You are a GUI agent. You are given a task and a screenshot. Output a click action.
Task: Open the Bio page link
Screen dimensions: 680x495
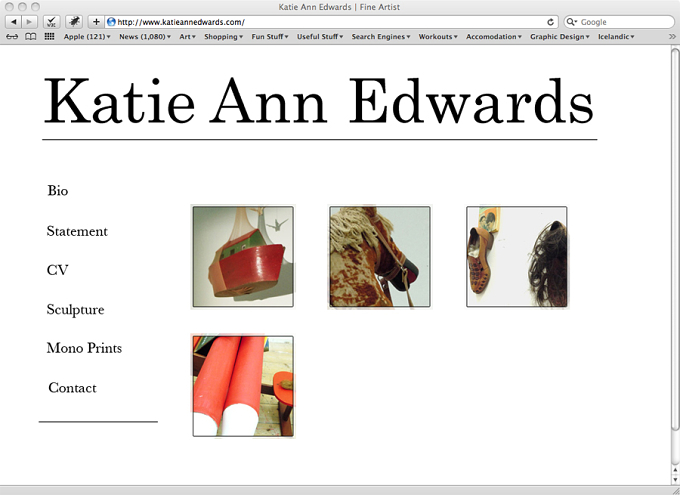[58, 190]
